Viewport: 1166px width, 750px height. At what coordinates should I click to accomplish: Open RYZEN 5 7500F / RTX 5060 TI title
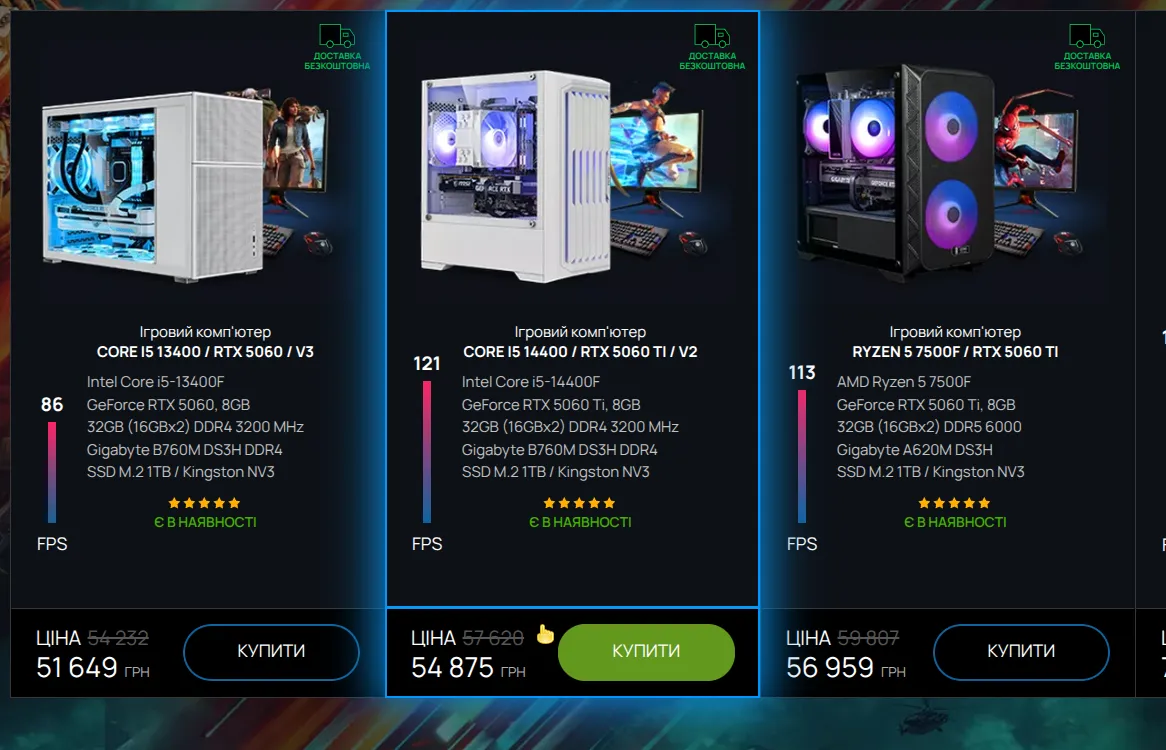point(955,352)
